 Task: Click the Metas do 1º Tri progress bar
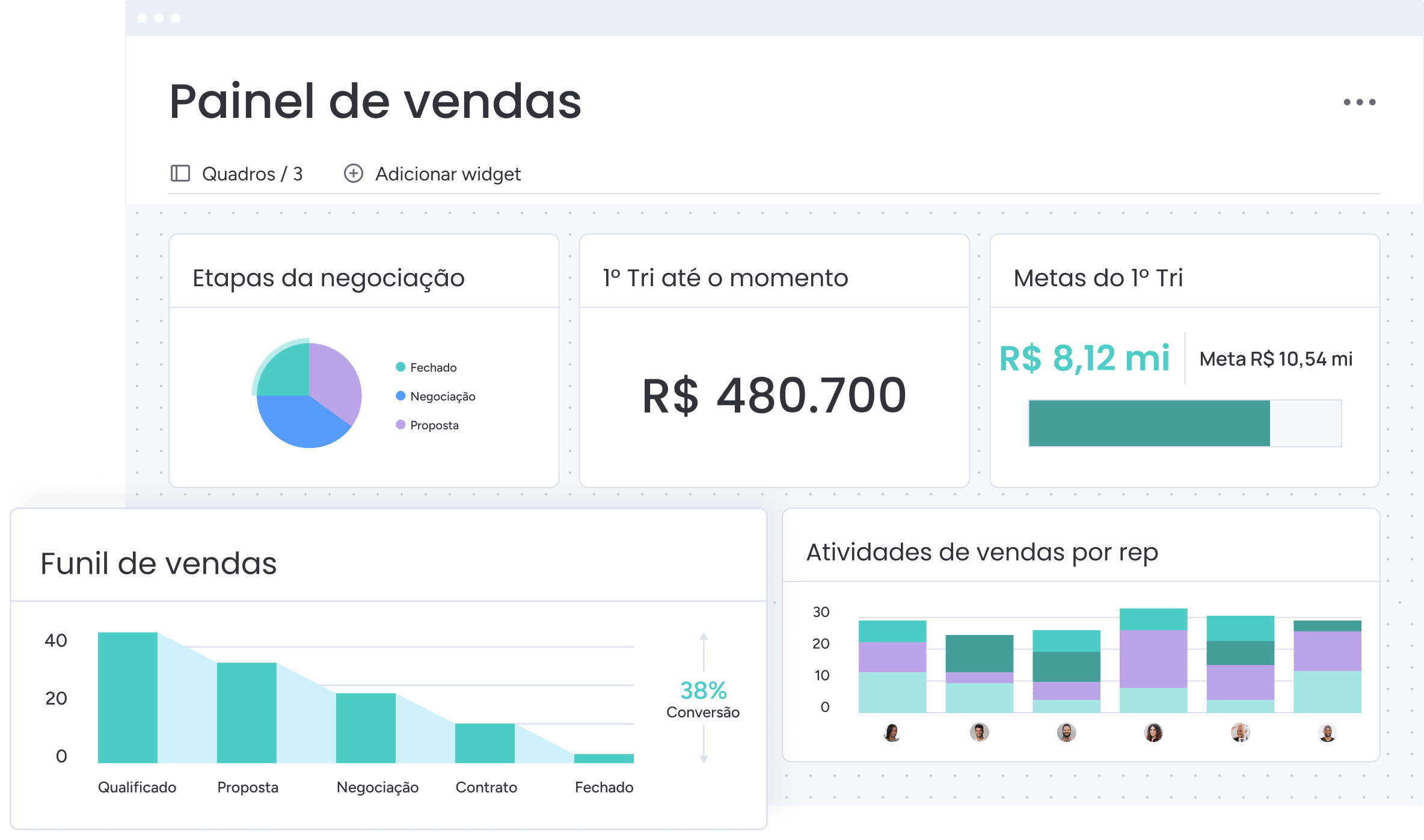(x=1185, y=423)
